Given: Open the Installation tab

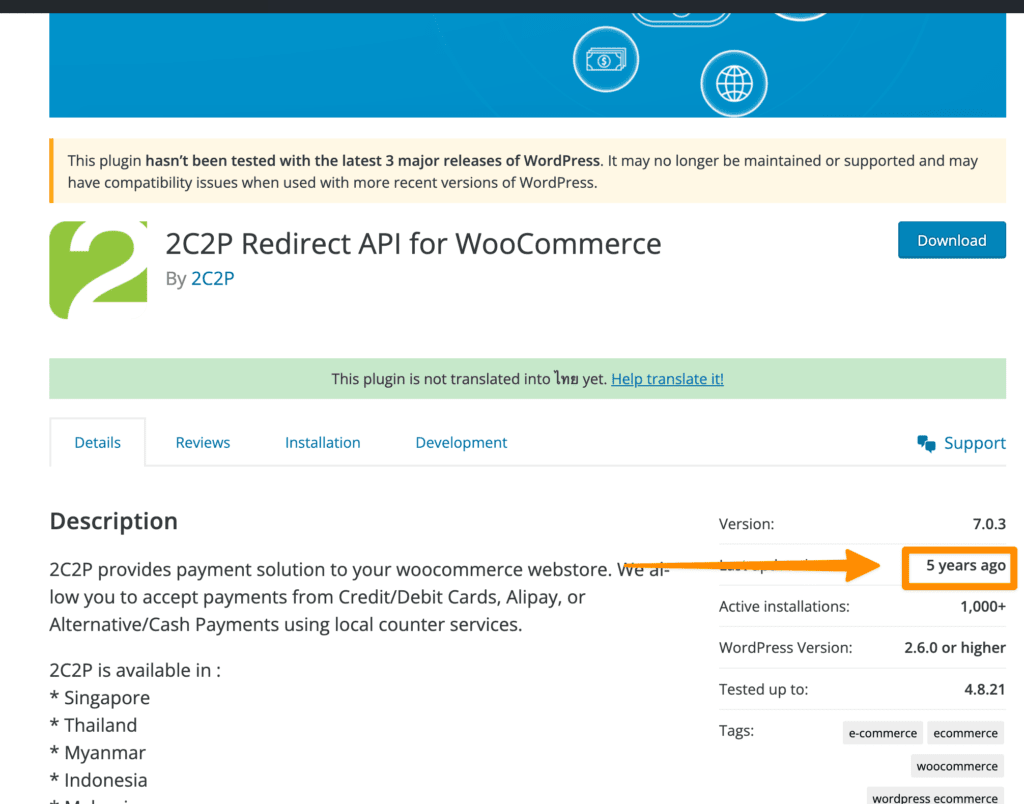Looking at the screenshot, I should (323, 442).
